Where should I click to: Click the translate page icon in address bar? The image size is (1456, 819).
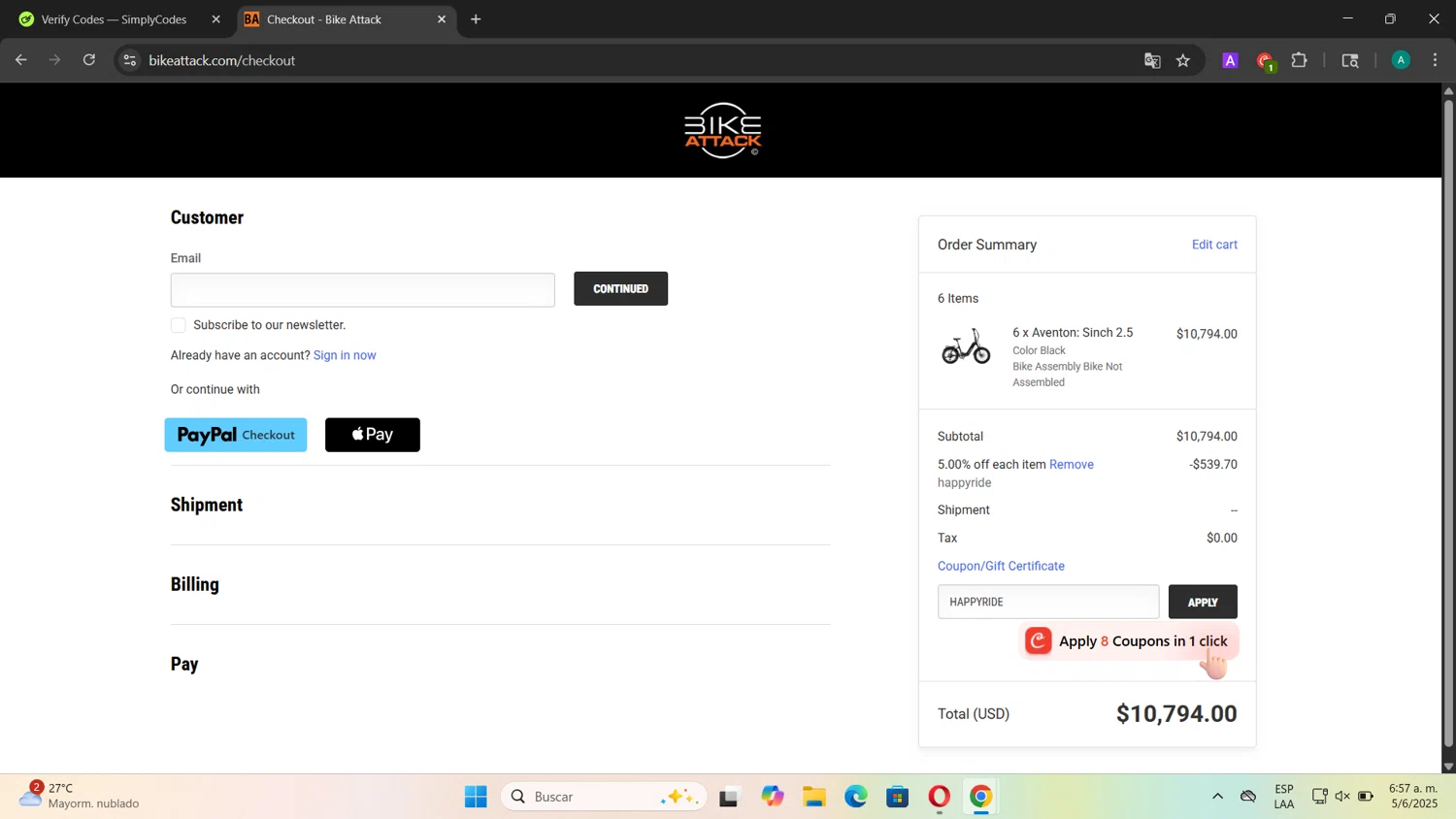pos(1152,60)
